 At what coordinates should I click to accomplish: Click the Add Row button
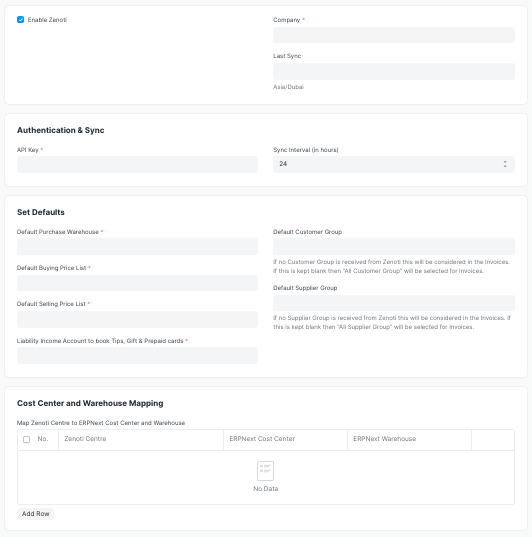(36, 514)
